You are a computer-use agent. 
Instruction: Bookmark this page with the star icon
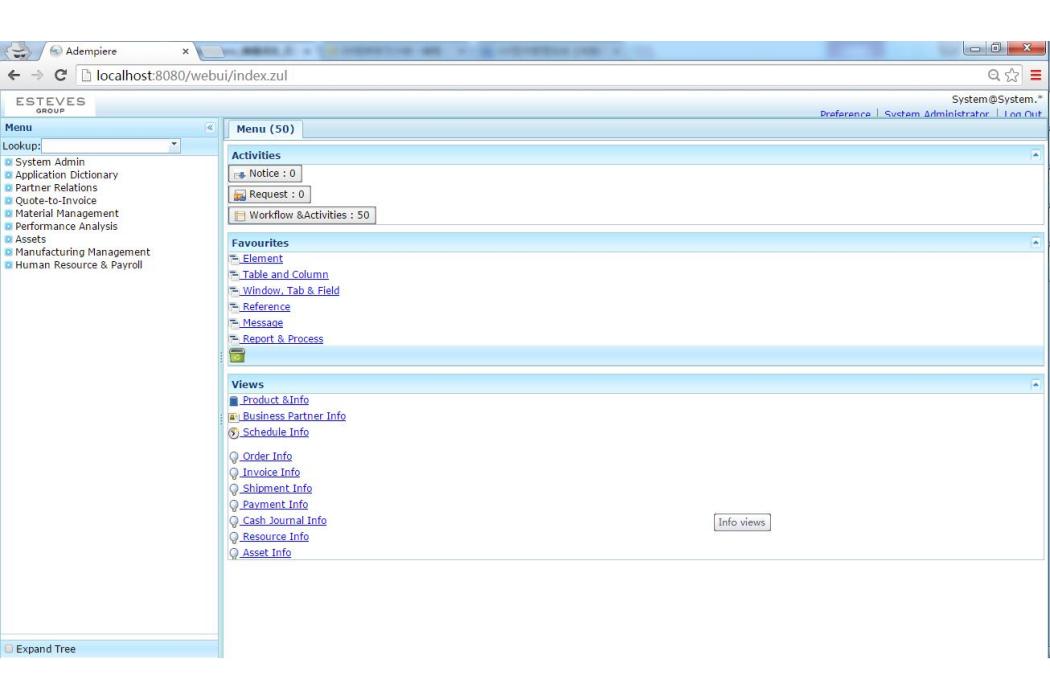click(x=1012, y=75)
